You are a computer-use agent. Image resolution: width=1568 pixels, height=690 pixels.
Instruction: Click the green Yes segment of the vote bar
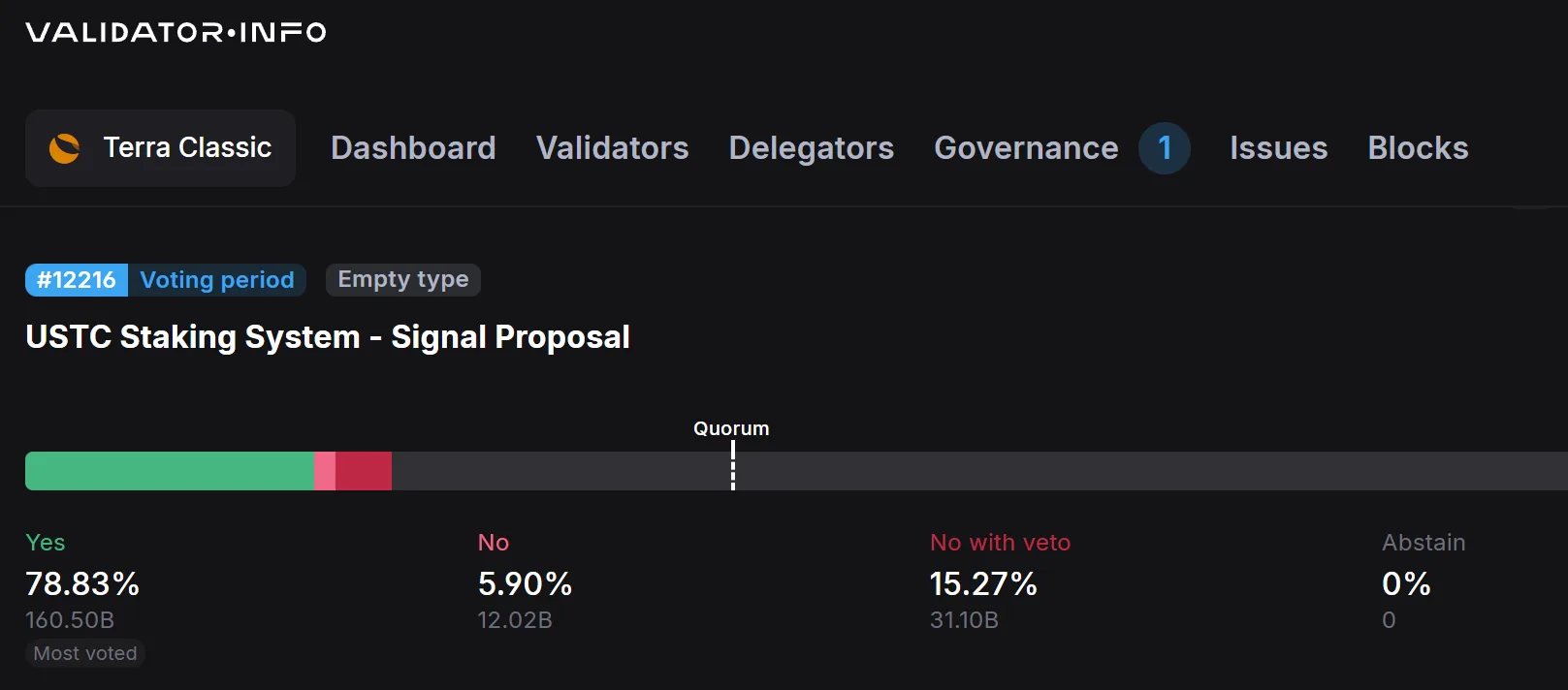click(170, 471)
